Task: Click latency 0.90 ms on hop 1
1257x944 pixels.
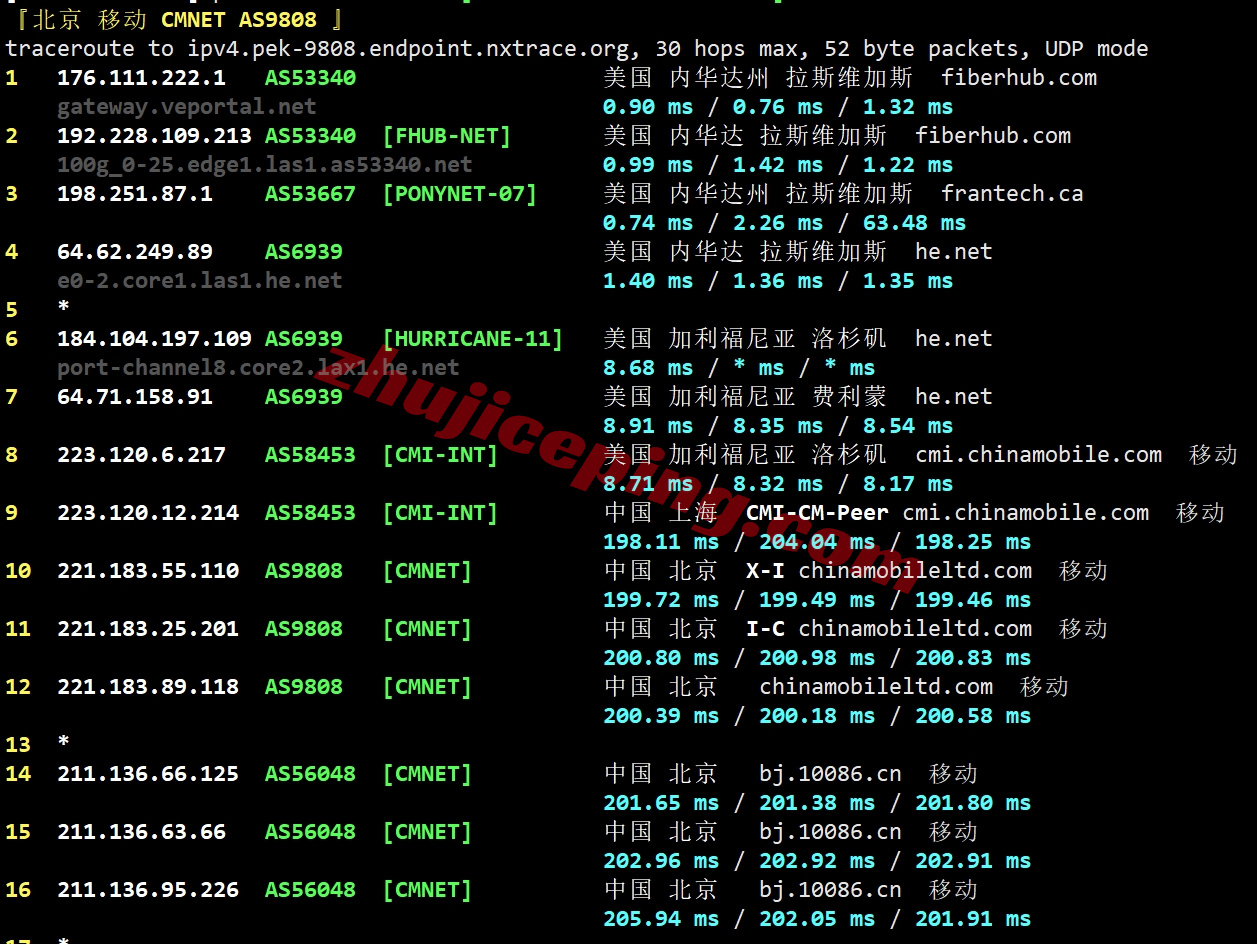Action: [x=648, y=106]
